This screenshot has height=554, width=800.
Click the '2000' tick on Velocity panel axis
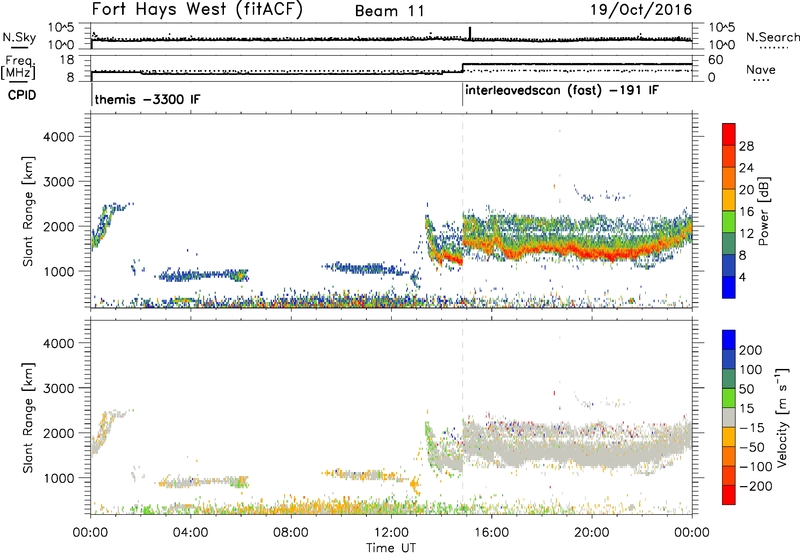click(59, 433)
